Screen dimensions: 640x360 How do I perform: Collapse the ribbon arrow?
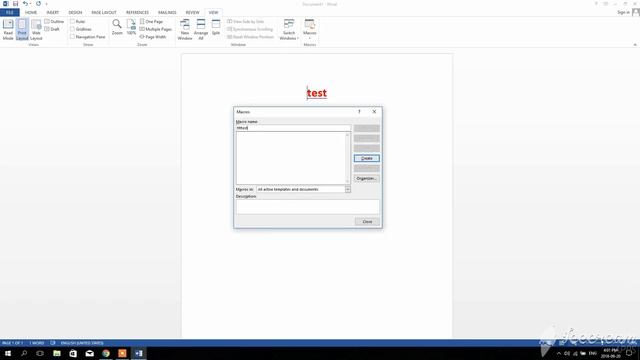tap(635, 44)
